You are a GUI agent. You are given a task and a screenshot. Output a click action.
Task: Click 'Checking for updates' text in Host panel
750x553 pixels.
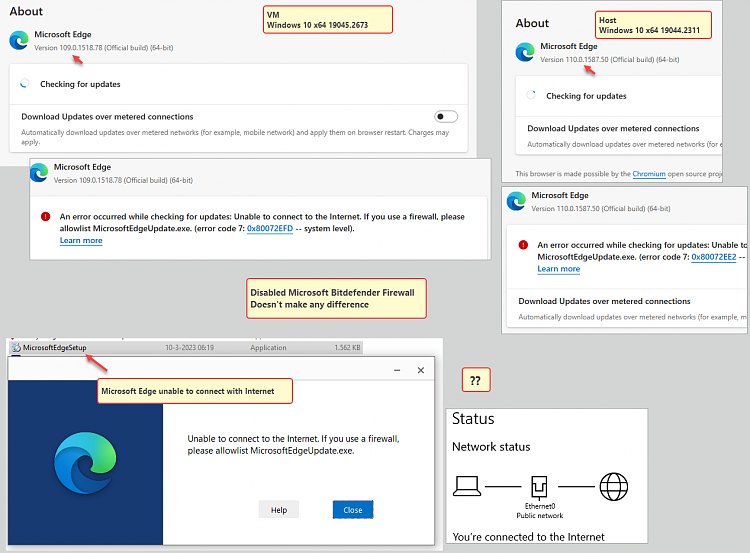586,96
